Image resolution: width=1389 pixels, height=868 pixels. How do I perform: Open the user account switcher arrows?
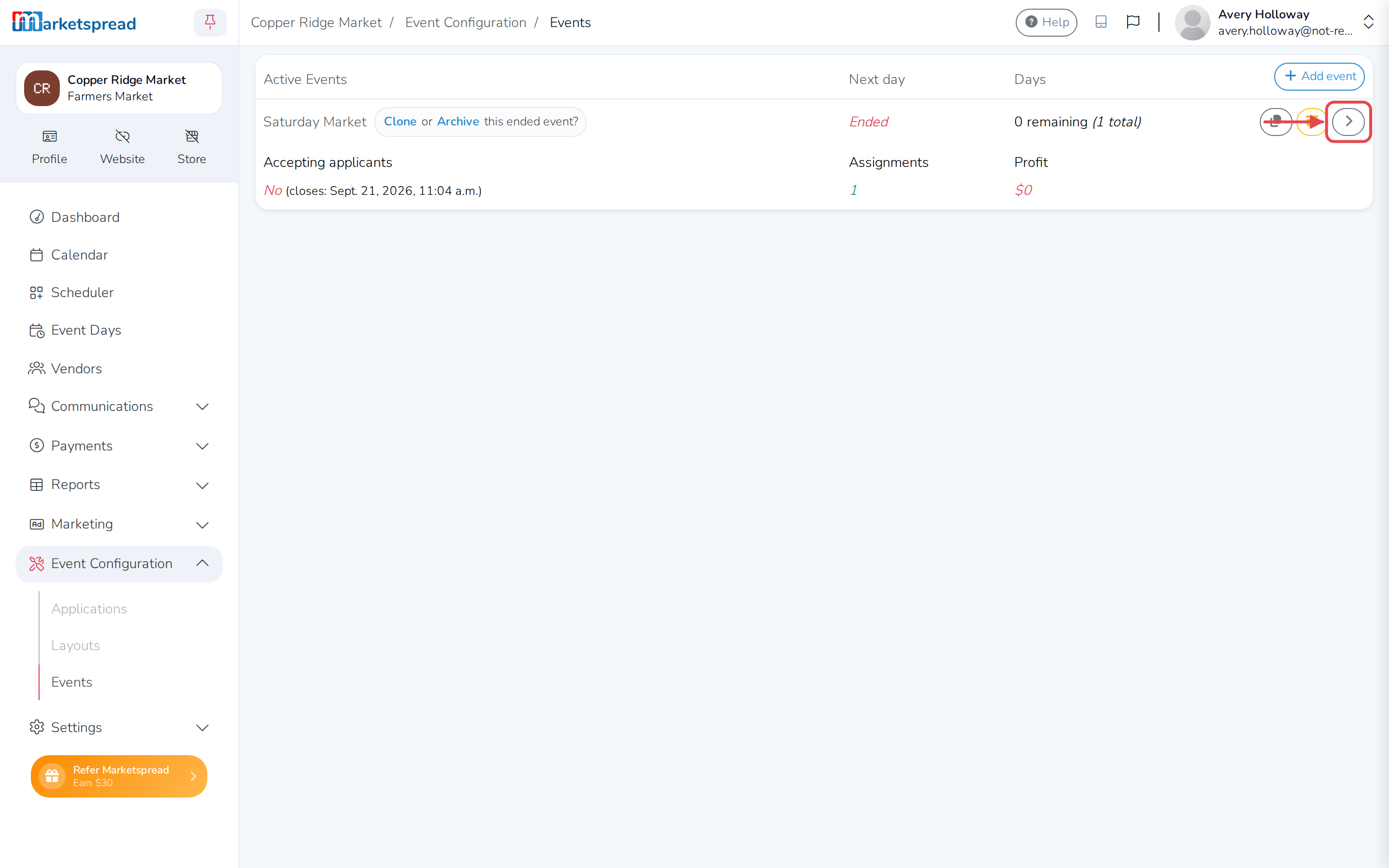[1368, 22]
